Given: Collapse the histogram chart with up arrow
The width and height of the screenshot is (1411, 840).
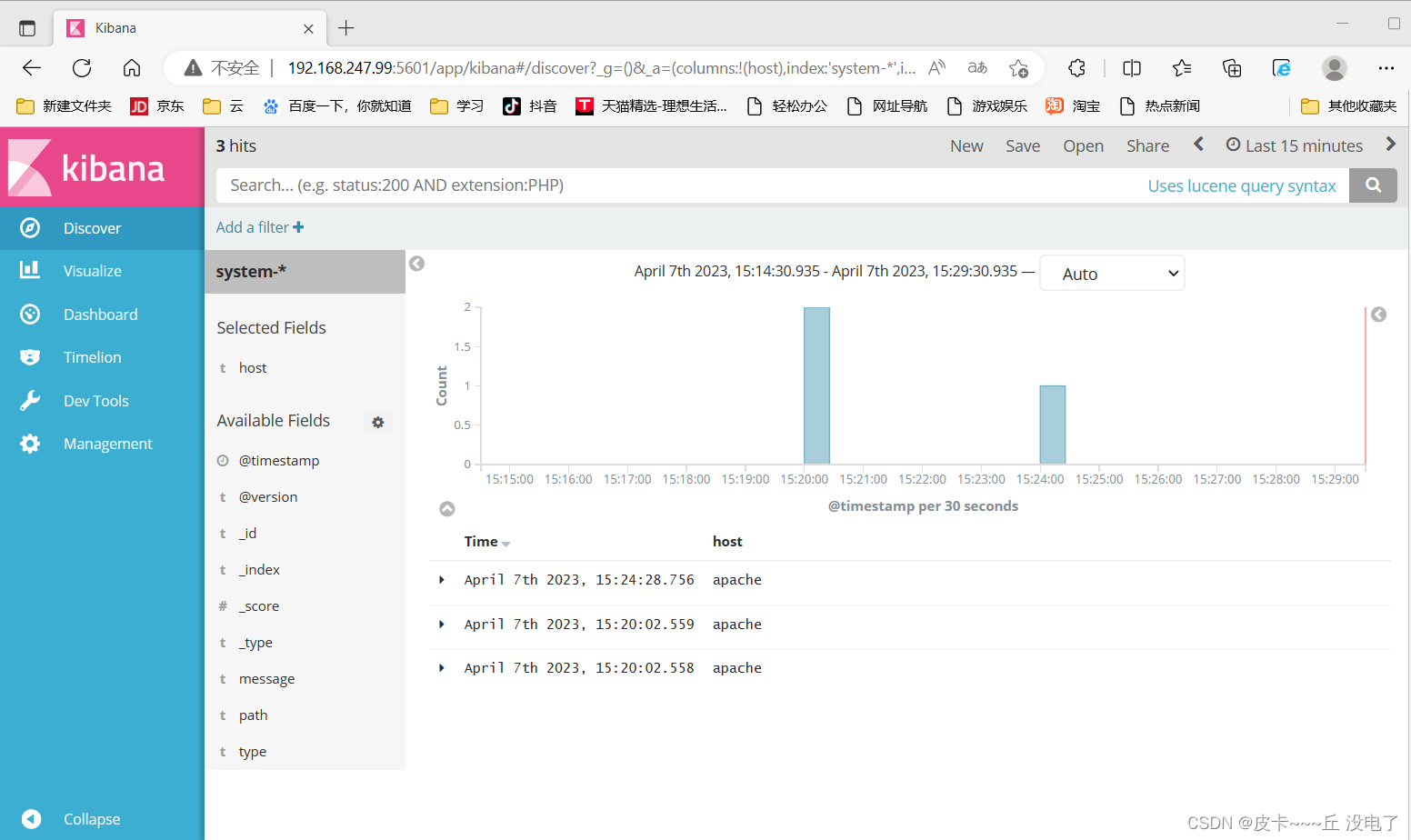Looking at the screenshot, I should (x=447, y=509).
